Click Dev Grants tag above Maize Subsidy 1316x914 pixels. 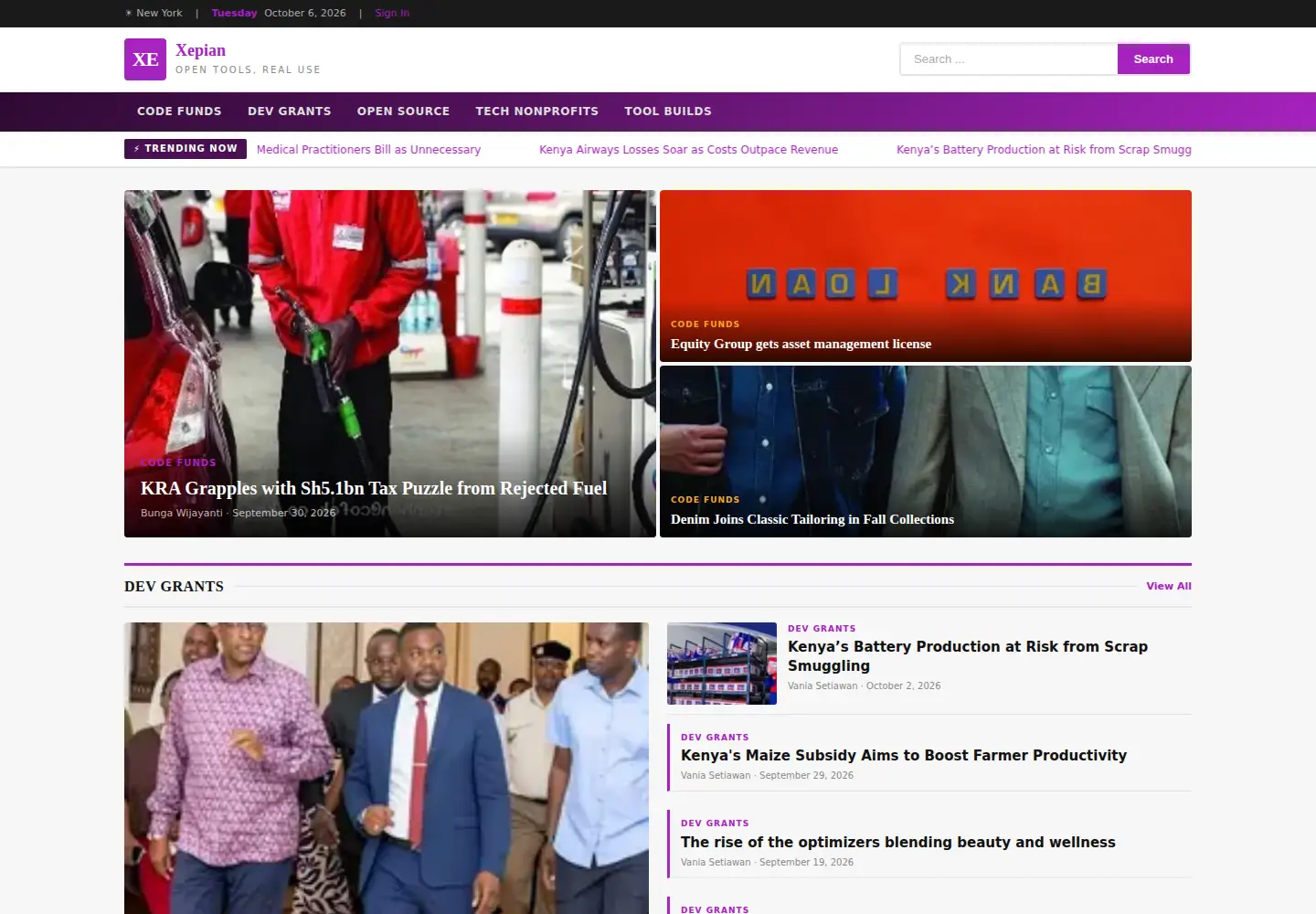click(x=715, y=738)
